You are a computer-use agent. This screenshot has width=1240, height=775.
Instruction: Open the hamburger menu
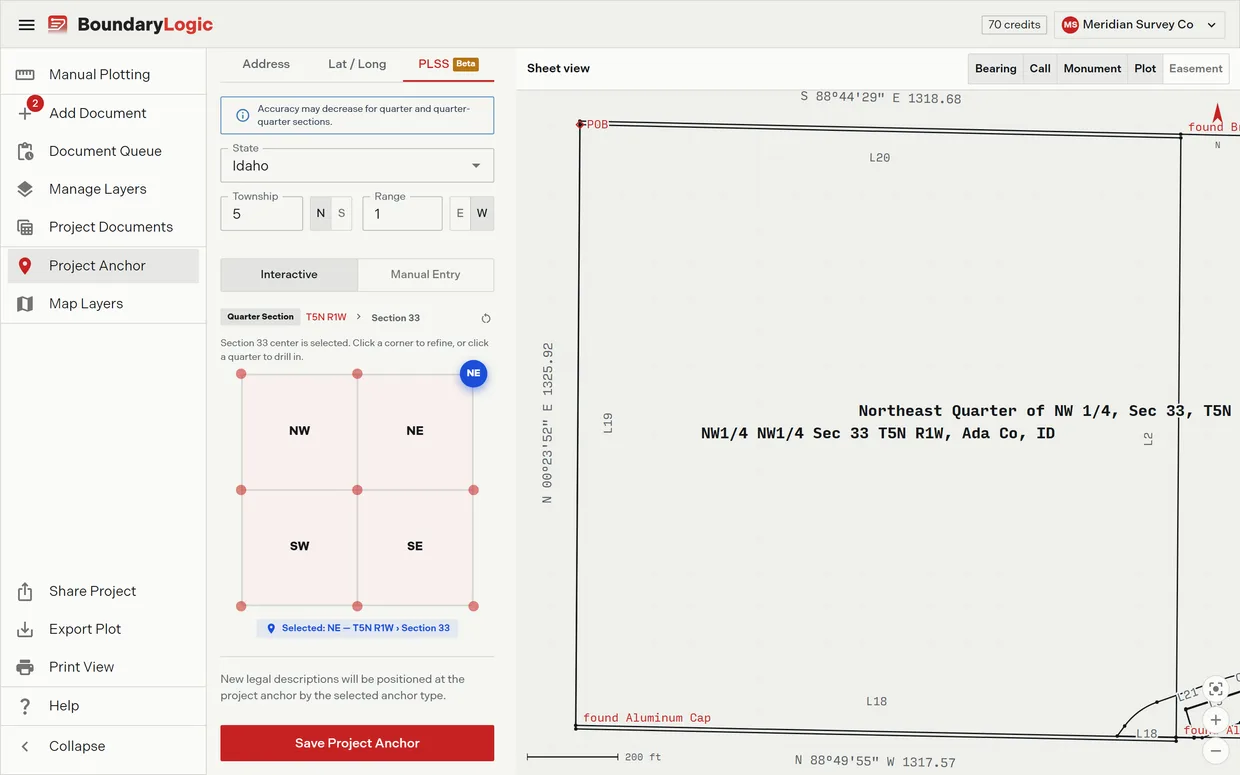(27, 25)
